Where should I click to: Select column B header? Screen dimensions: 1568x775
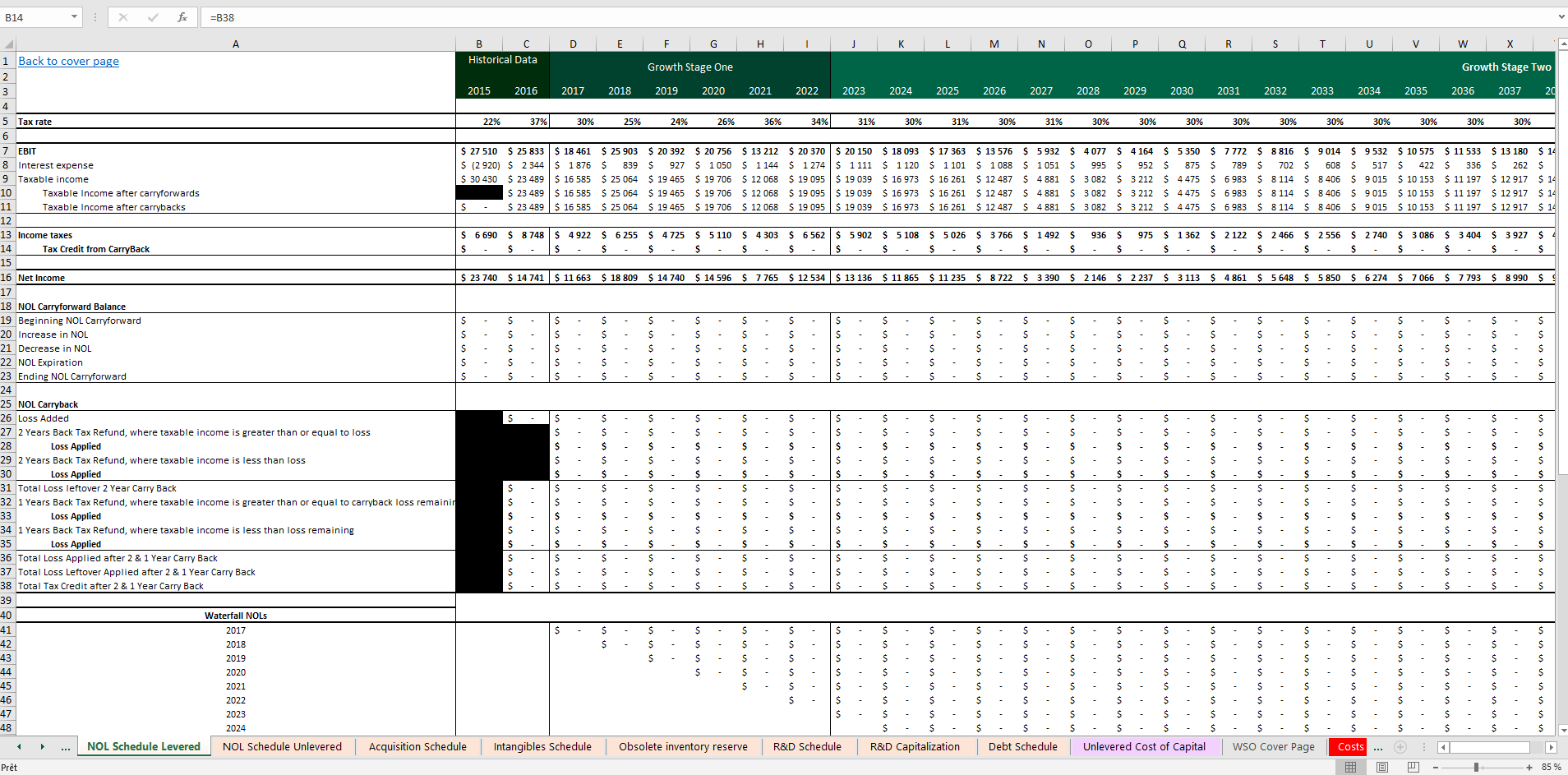click(479, 44)
